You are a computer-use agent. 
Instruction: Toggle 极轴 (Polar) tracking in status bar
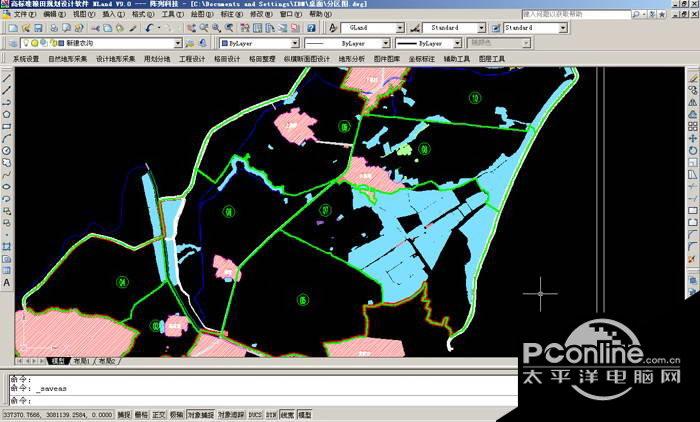(176, 415)
